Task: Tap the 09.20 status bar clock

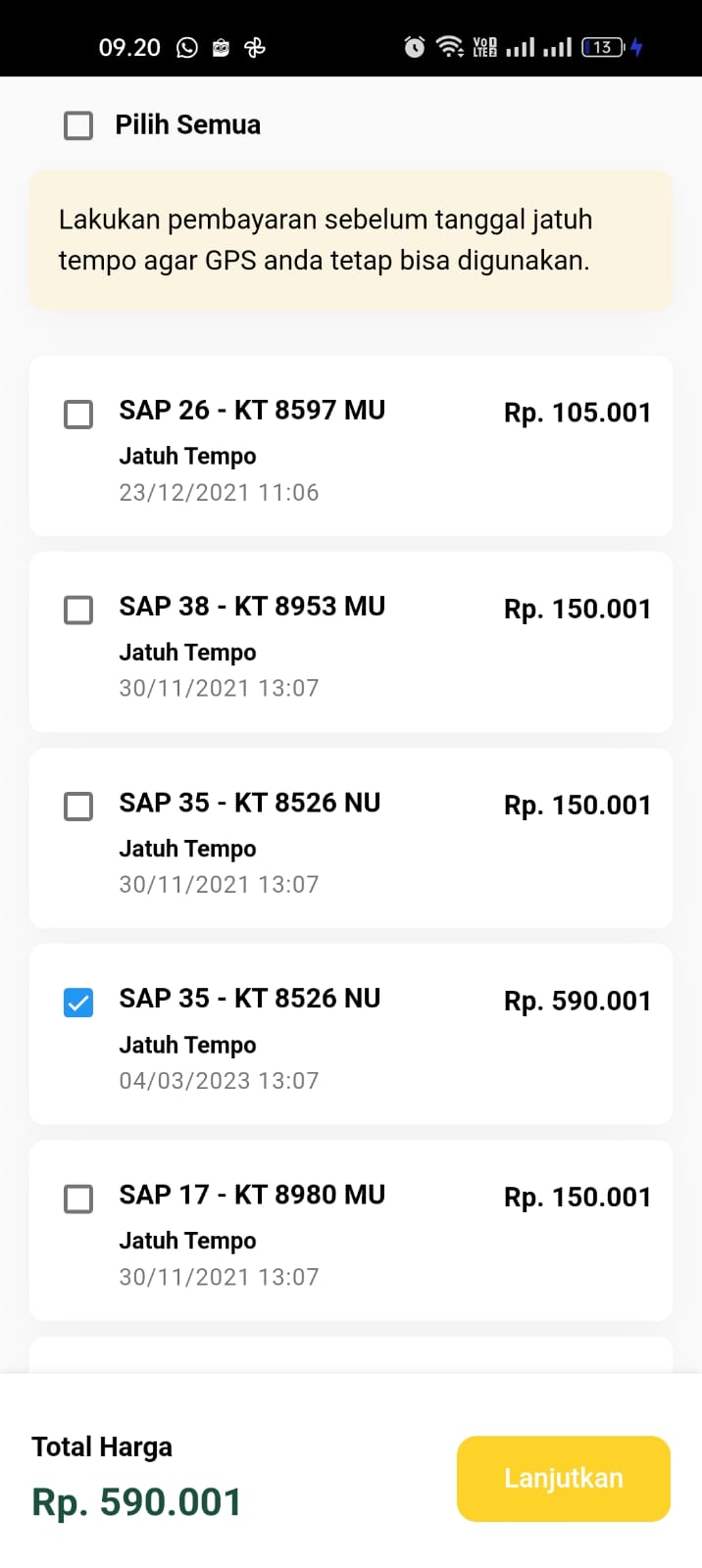Action: click(x=129, y=47)
